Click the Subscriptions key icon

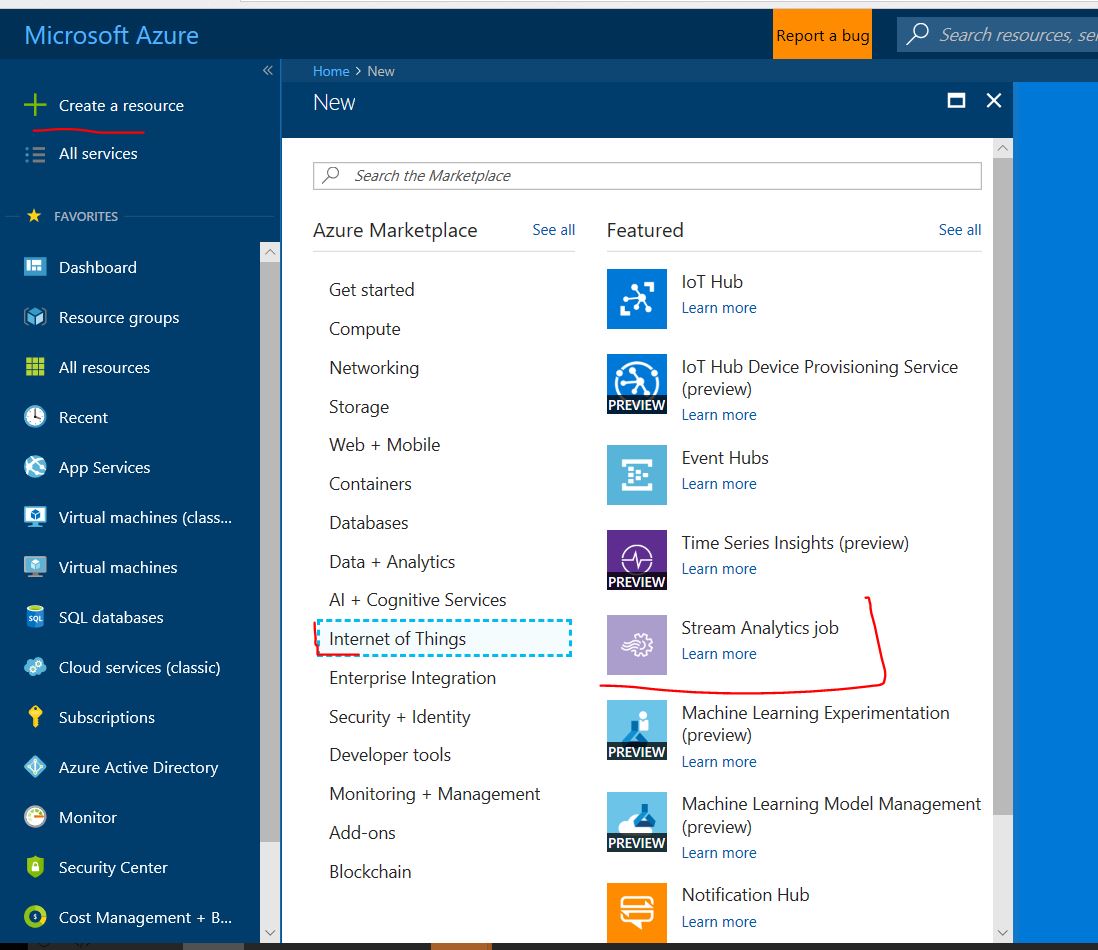35,717
